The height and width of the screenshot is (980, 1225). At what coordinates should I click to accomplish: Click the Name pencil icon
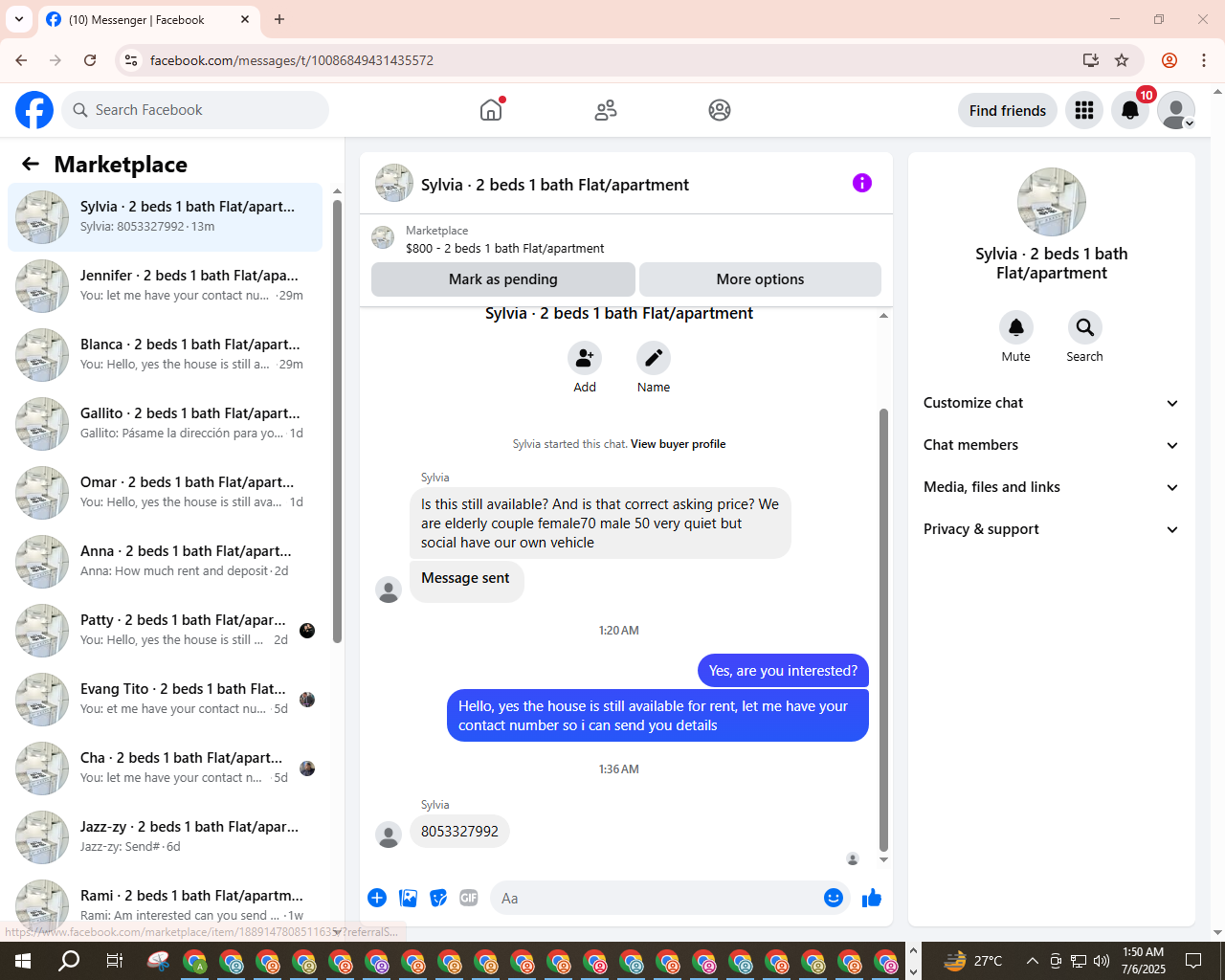(654, 358)
